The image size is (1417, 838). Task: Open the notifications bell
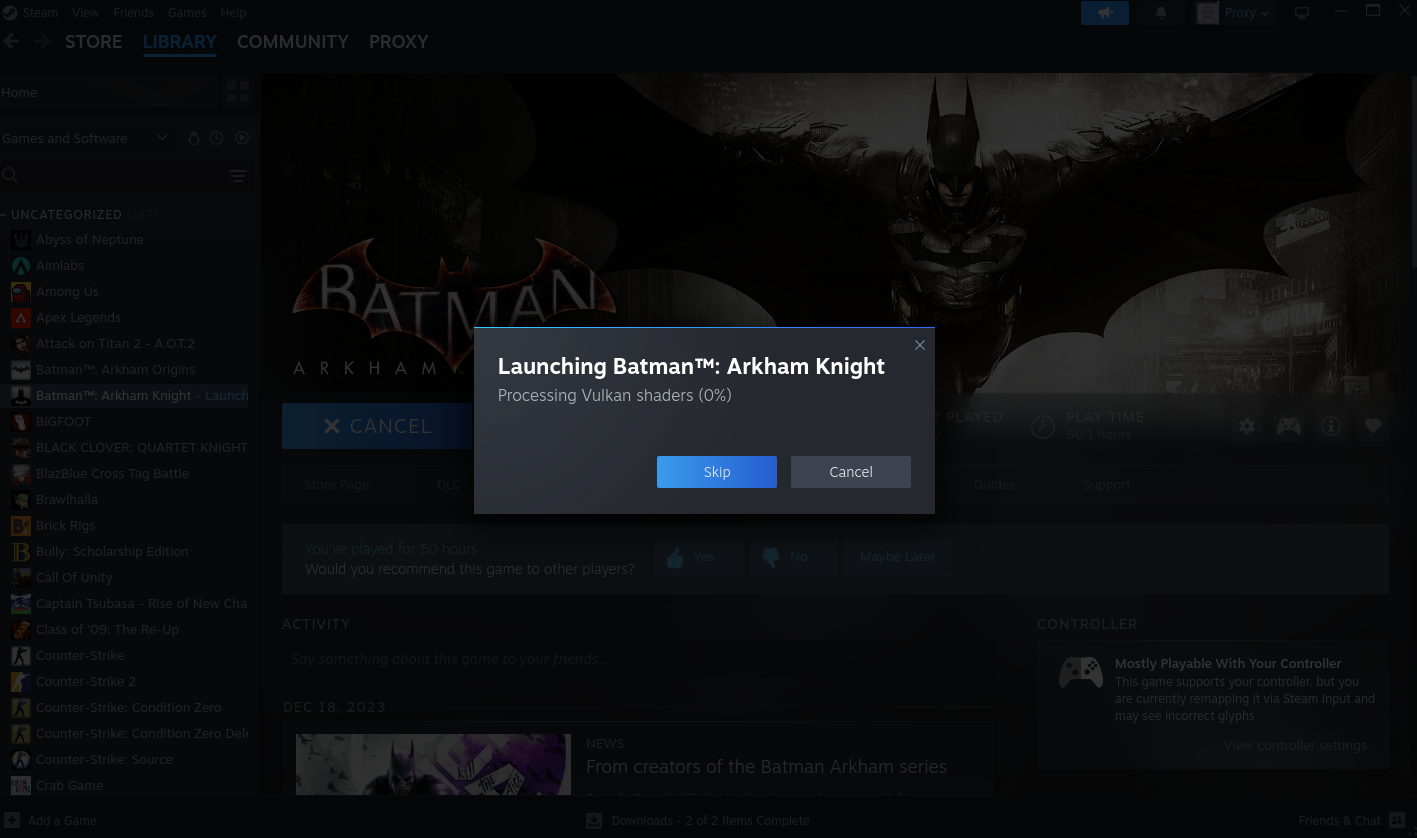pyautogui.click(x=1161, y=13)
